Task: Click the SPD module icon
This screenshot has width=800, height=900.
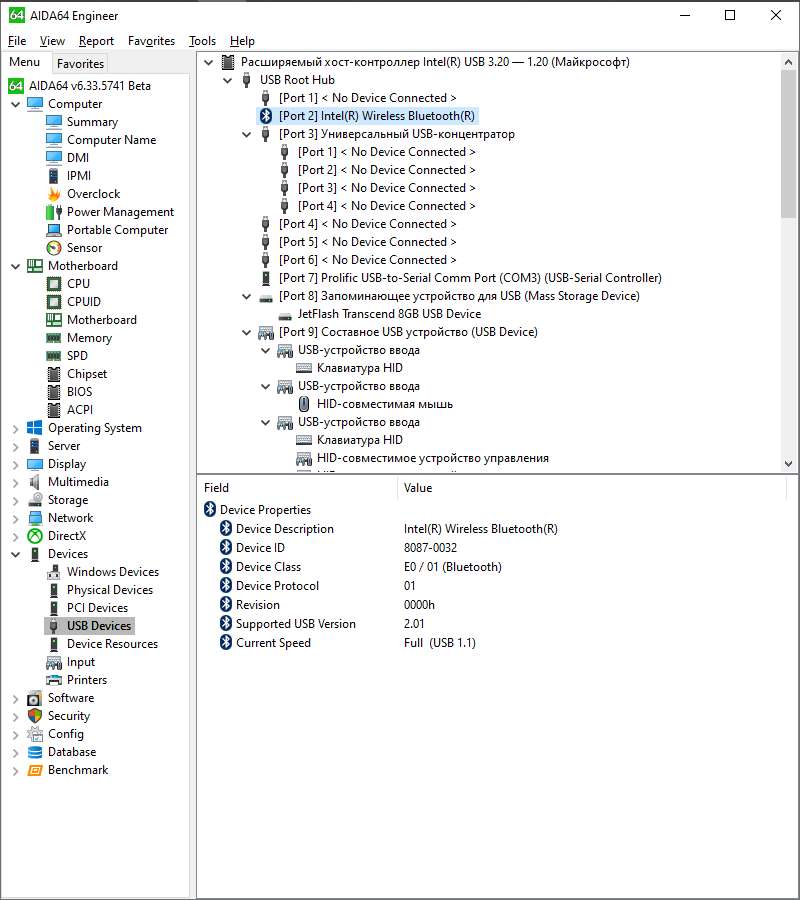Action: 54,356
